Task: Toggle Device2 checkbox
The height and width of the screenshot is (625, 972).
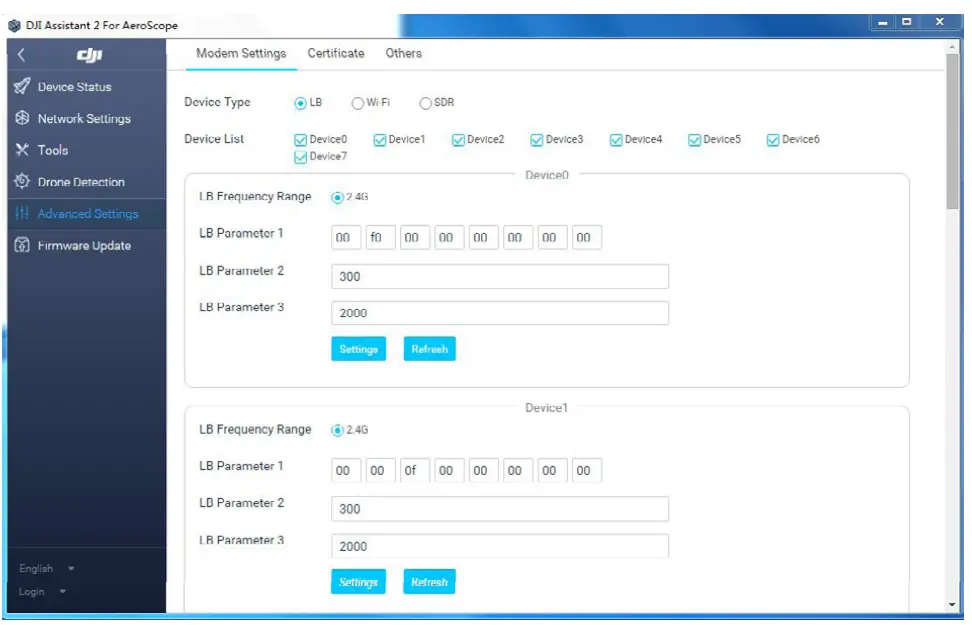Action: pos(458,140)
